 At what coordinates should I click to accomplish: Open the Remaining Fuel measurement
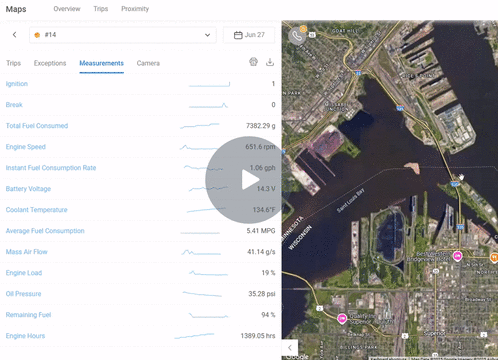(x=28, y=315)
